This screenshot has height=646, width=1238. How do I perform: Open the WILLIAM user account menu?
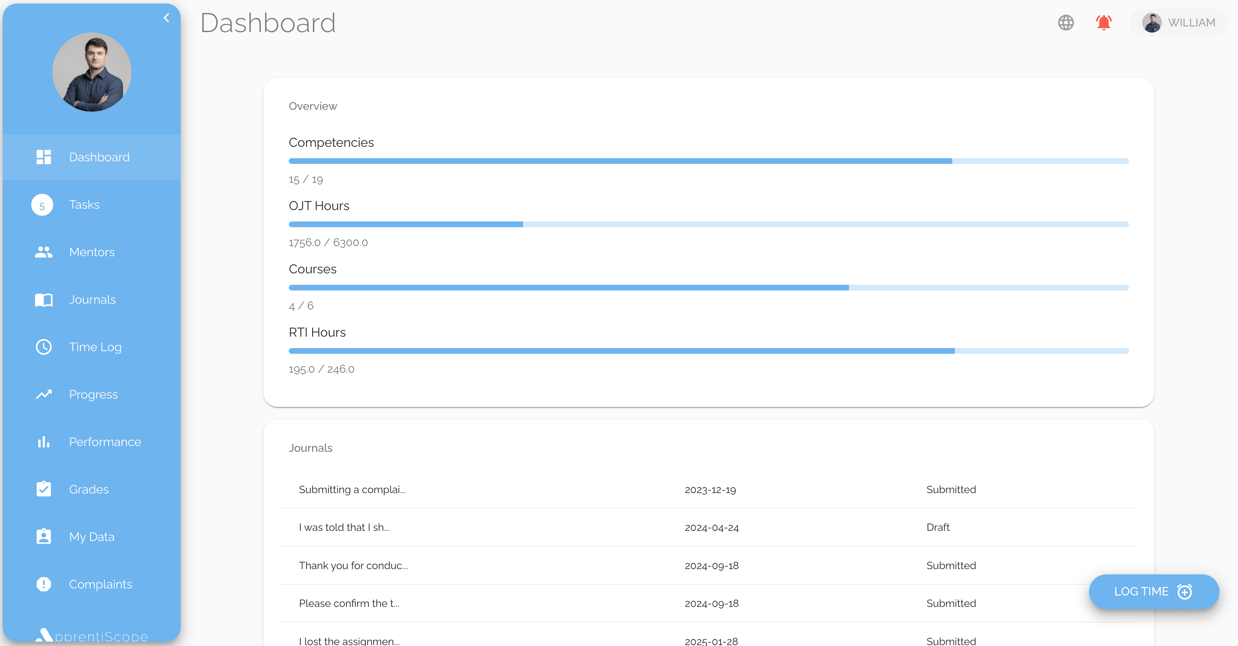[1179, 23]
